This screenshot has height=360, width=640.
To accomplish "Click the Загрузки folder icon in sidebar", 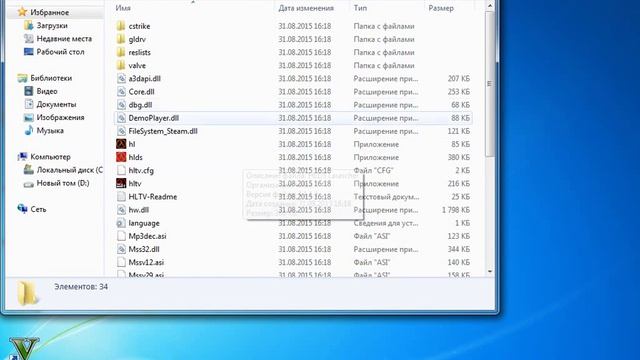I will [29, 25].
